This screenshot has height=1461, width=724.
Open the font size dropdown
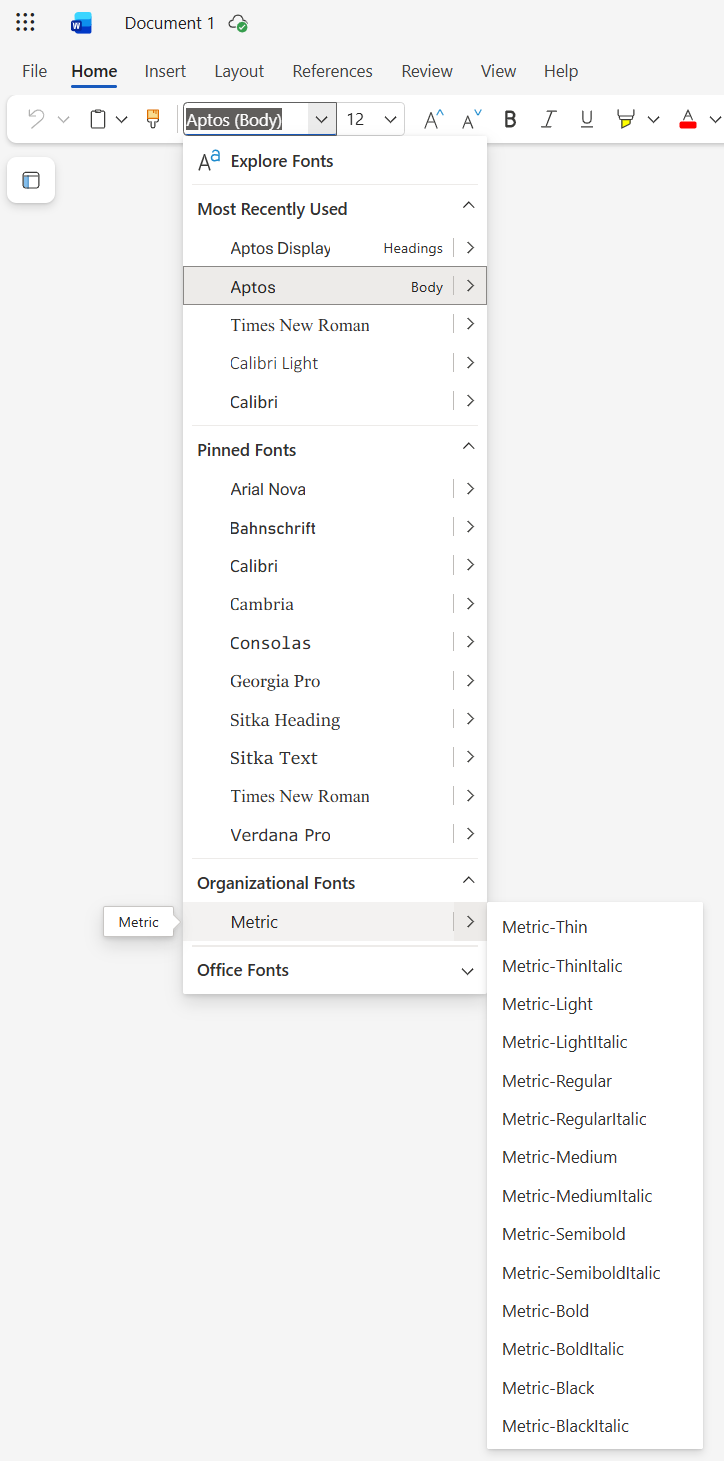pyautogui.click(x=391, y=119)
